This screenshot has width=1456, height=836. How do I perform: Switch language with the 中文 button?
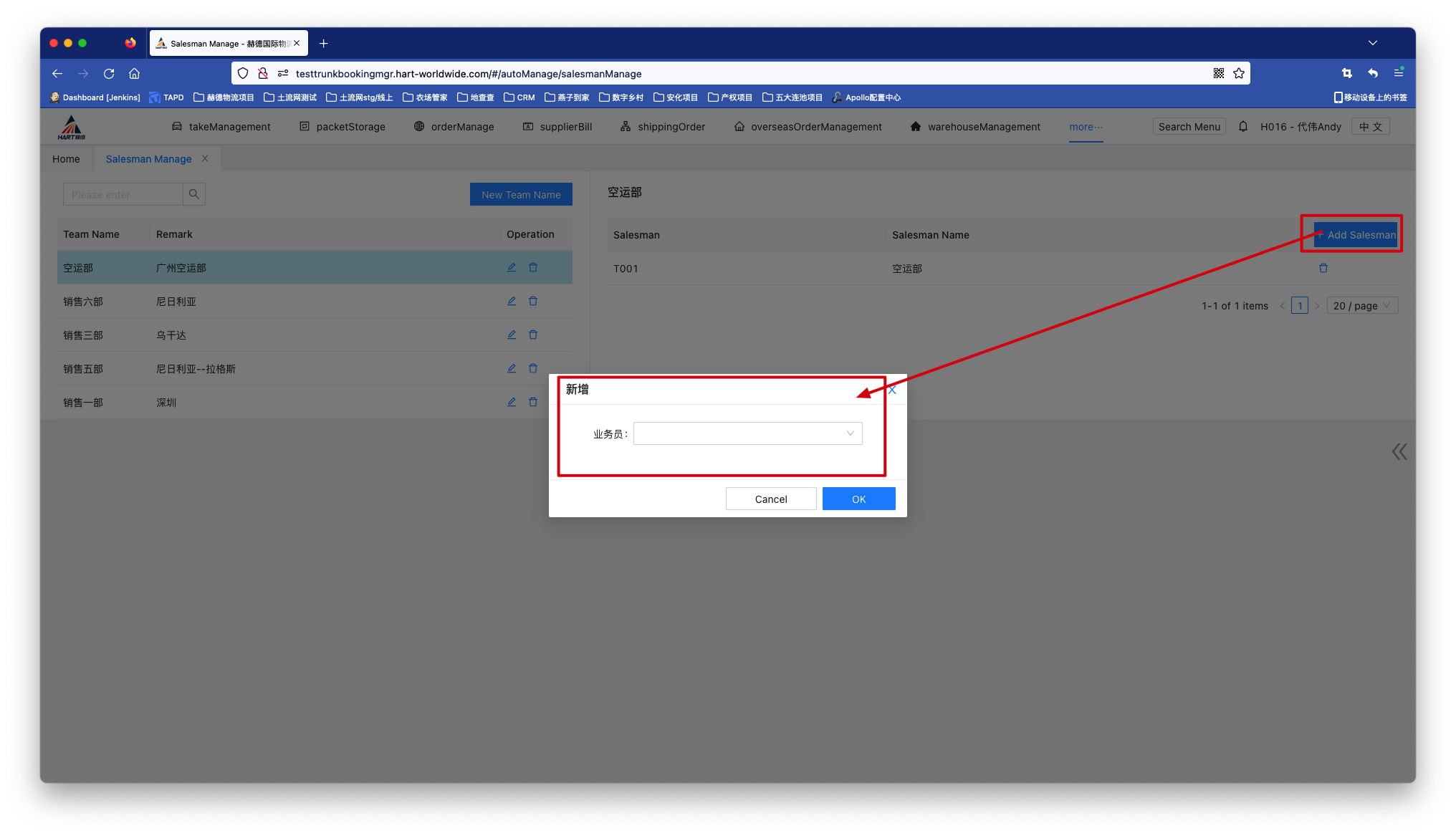click(x=1371, y=127)
